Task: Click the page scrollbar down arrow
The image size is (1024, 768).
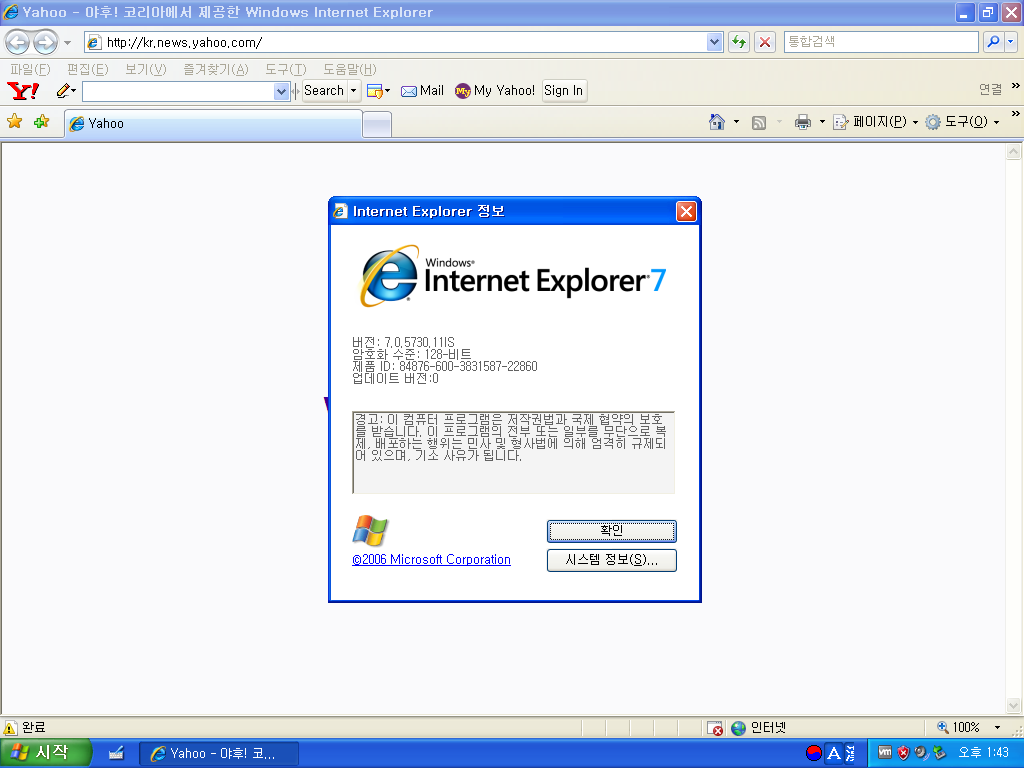Action: coord(1013,705)
